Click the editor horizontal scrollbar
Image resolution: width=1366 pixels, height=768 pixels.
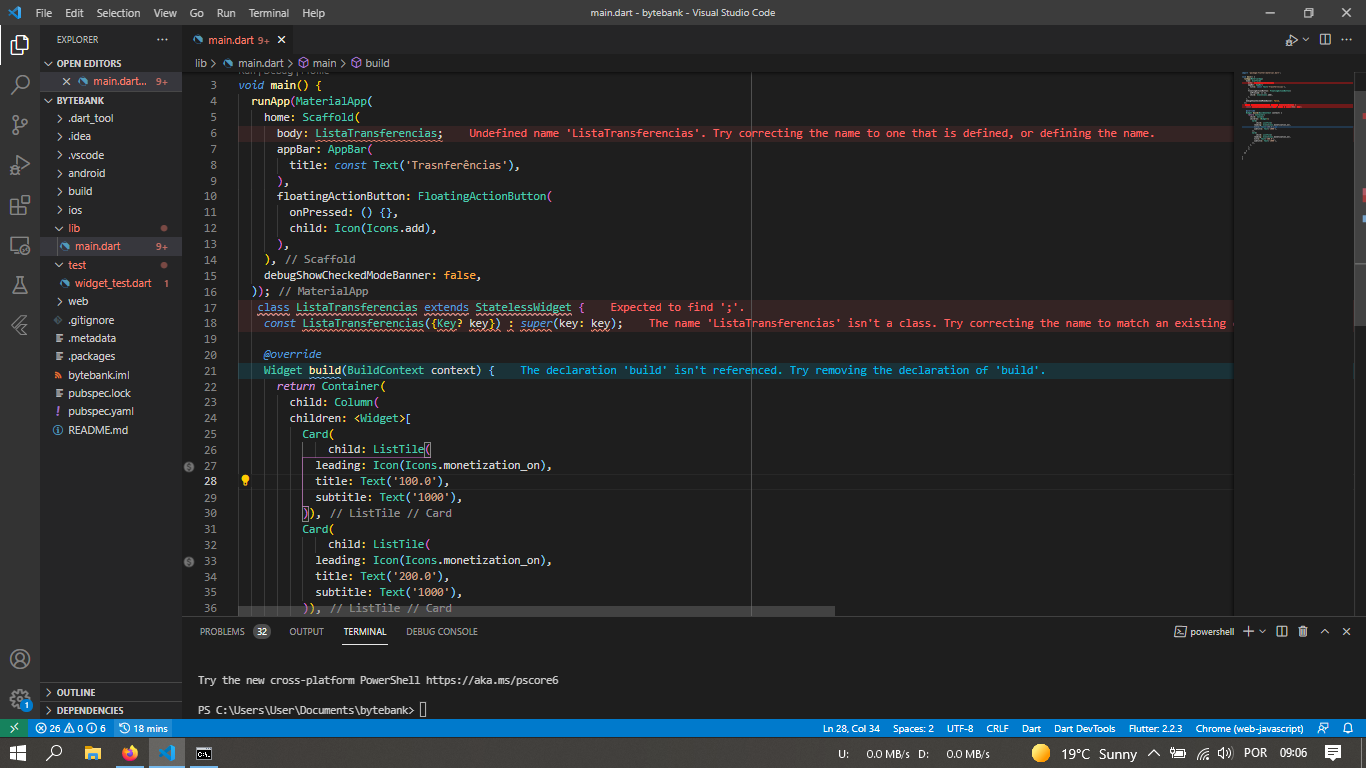pos(536,610)
